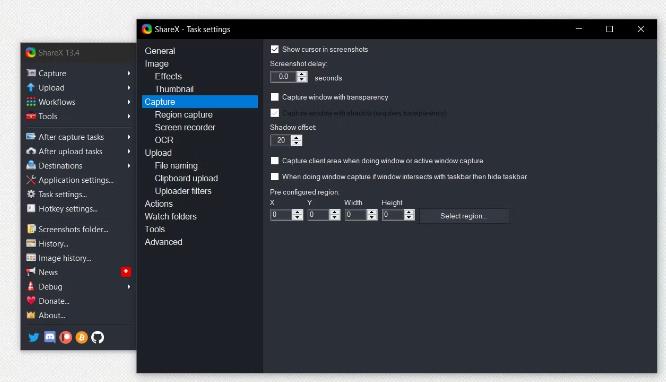Click the Shadow offset value field
666x382 pixels.
point(281,140)
